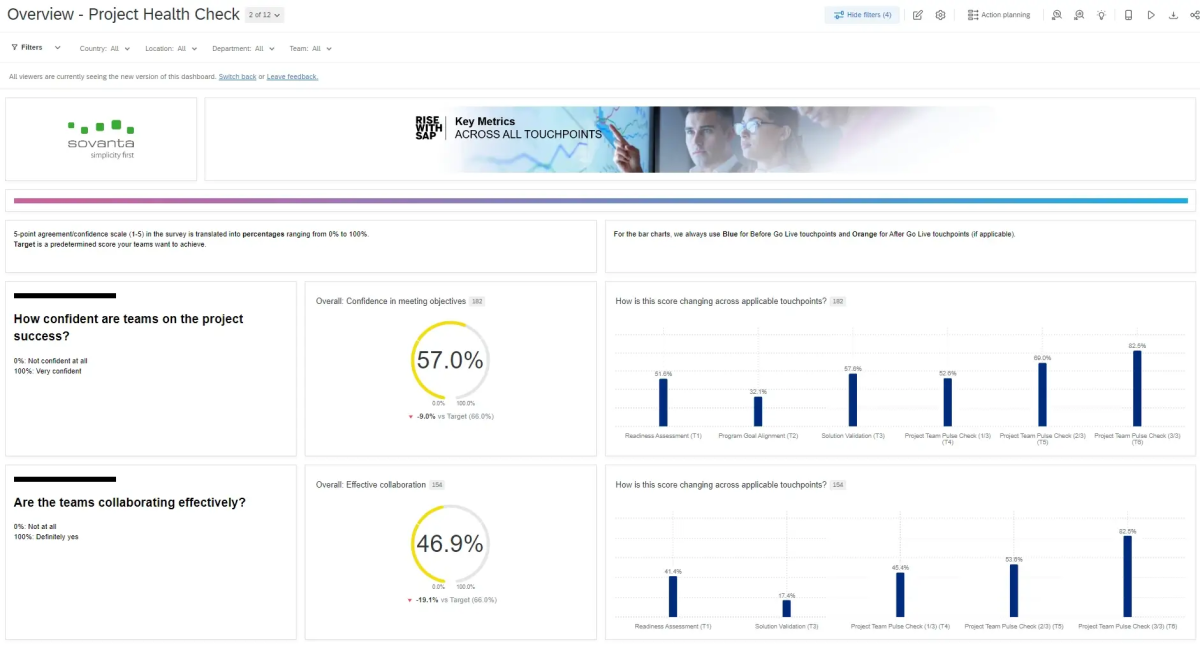Click the 17.4% Solution Validation bar
The height and width of the screenshot is (645, 1200).
(786, 608)
